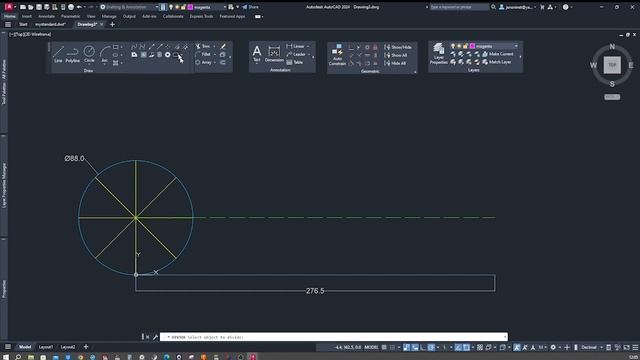Screen dimensions: 640x360
Task: Add a new layout with plus button
Action: click(86, 347)
